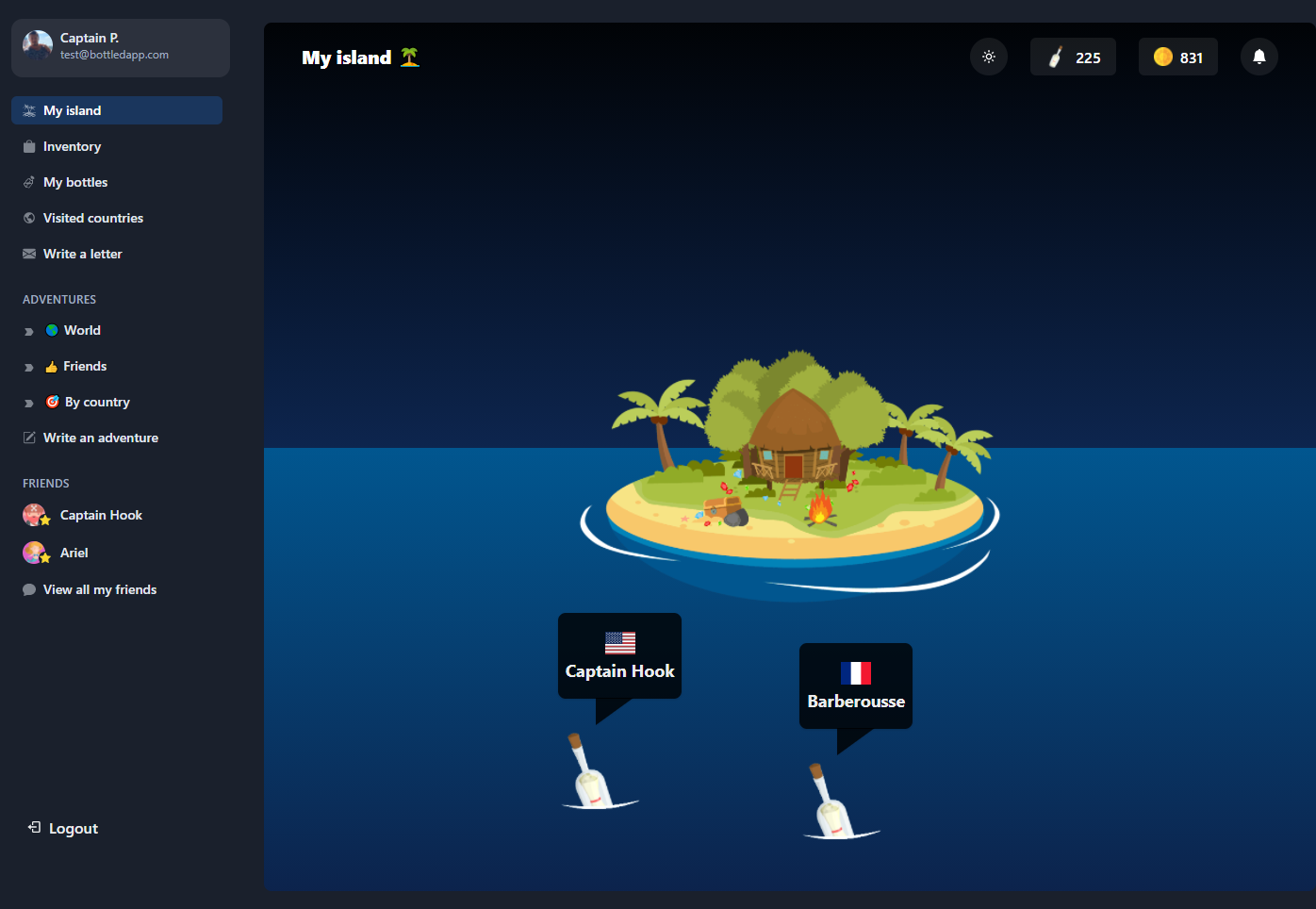Open View all my friends

pyautogui.click(x=117, y=589)
